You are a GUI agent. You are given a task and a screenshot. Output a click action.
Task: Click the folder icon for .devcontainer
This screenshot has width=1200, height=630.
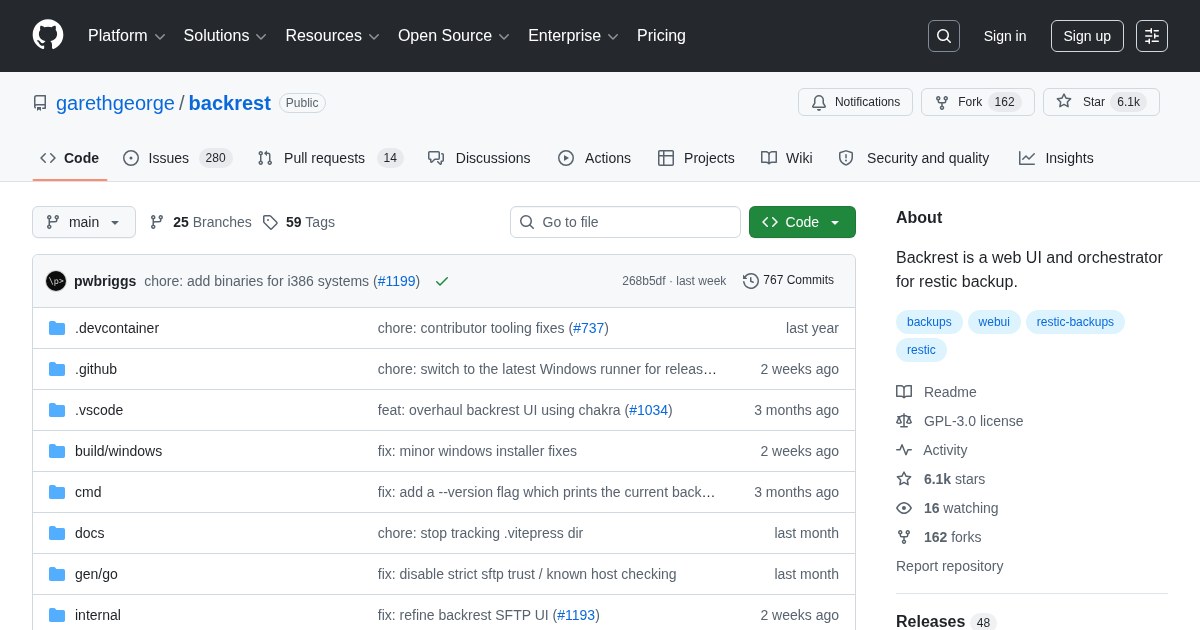(57, 328)
